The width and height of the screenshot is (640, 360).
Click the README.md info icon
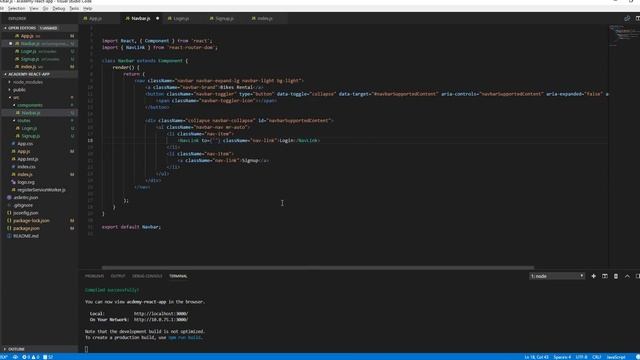coord(9,236)
